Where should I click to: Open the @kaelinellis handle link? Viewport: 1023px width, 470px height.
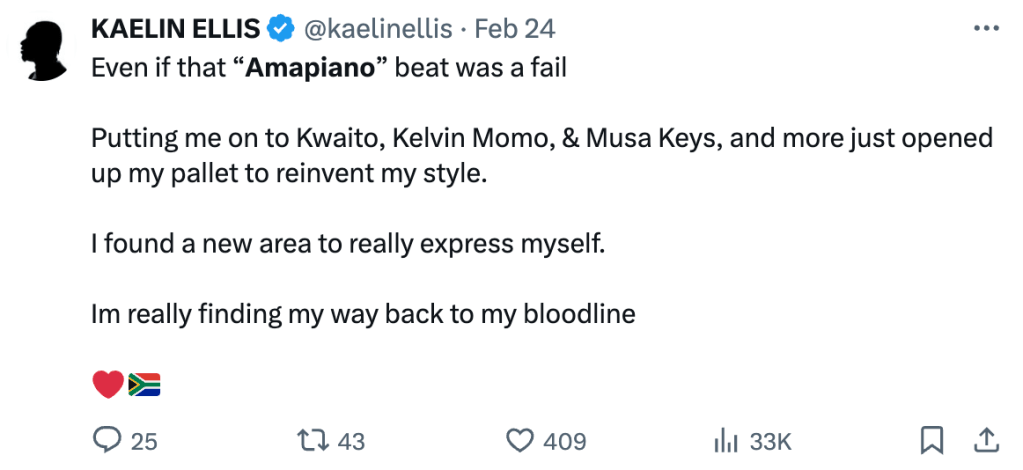coord(379,30)
